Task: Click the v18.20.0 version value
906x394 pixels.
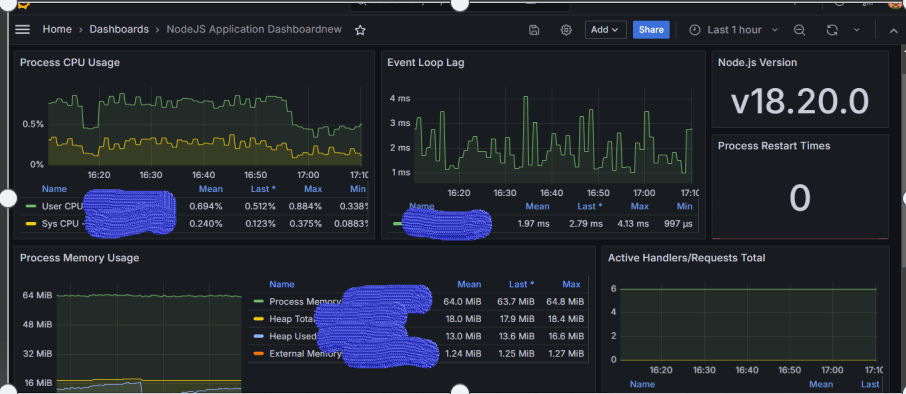Action: click(800, 102)
